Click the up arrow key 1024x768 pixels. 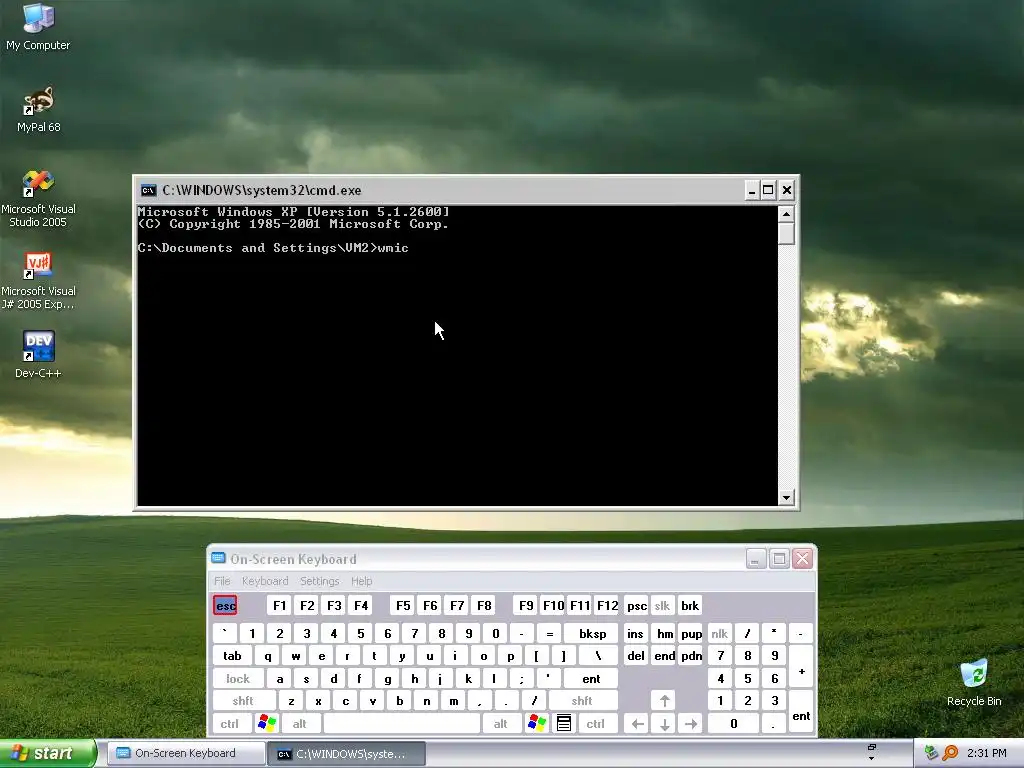click(664, 701)
